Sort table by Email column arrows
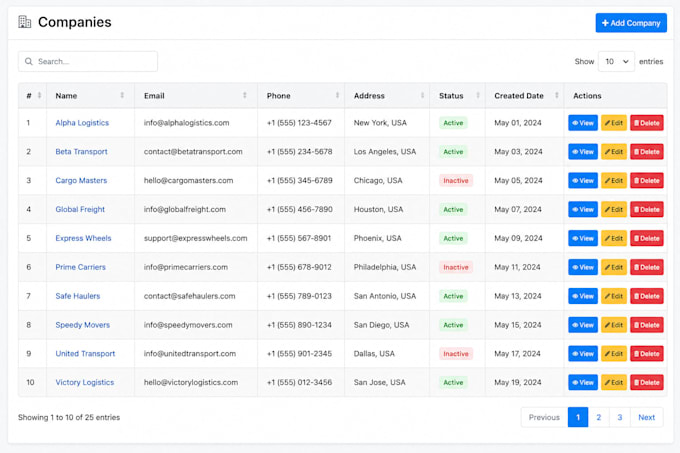680x453 pixels. [x=245, y=95]
